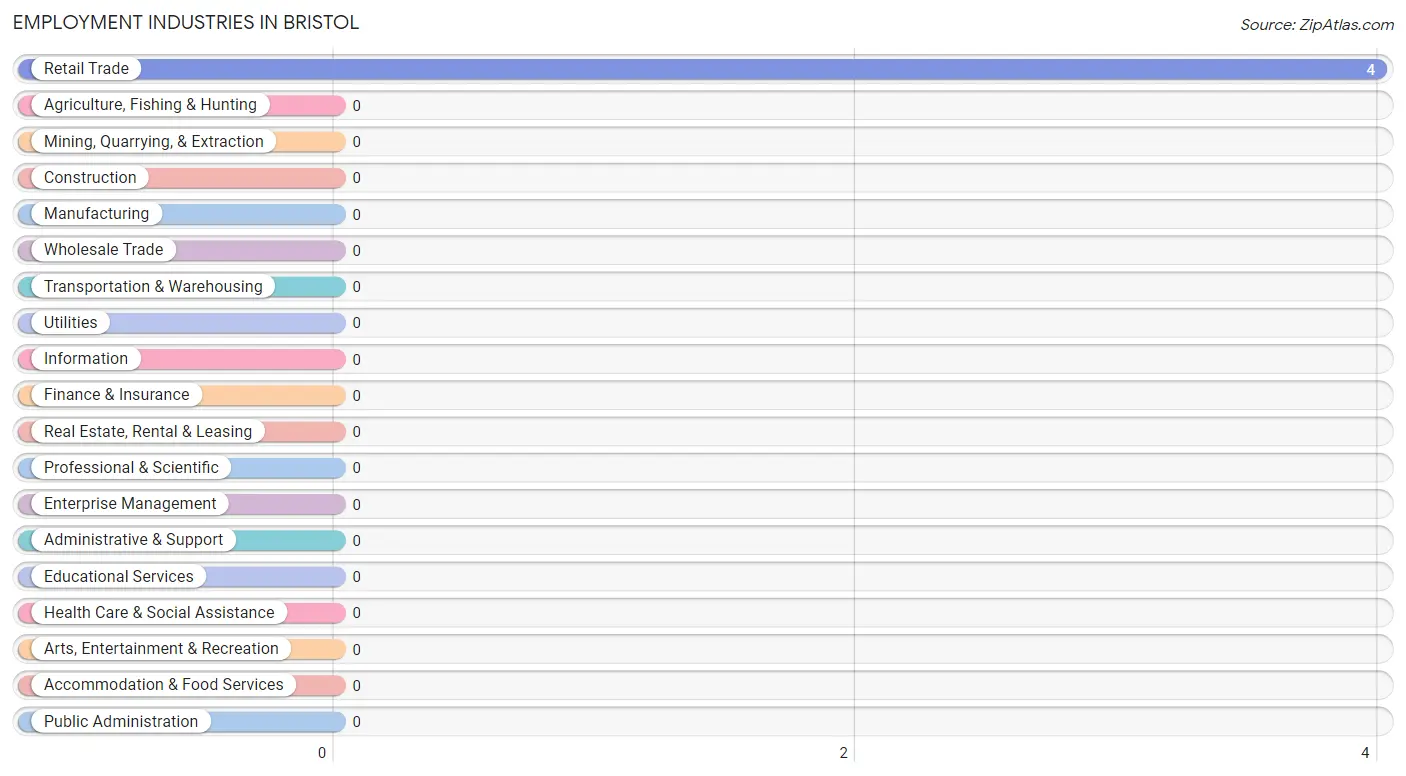Click the 0 value beside Educational Services
This screenshot has height=776, width=1406.
(x=356, y=577)
